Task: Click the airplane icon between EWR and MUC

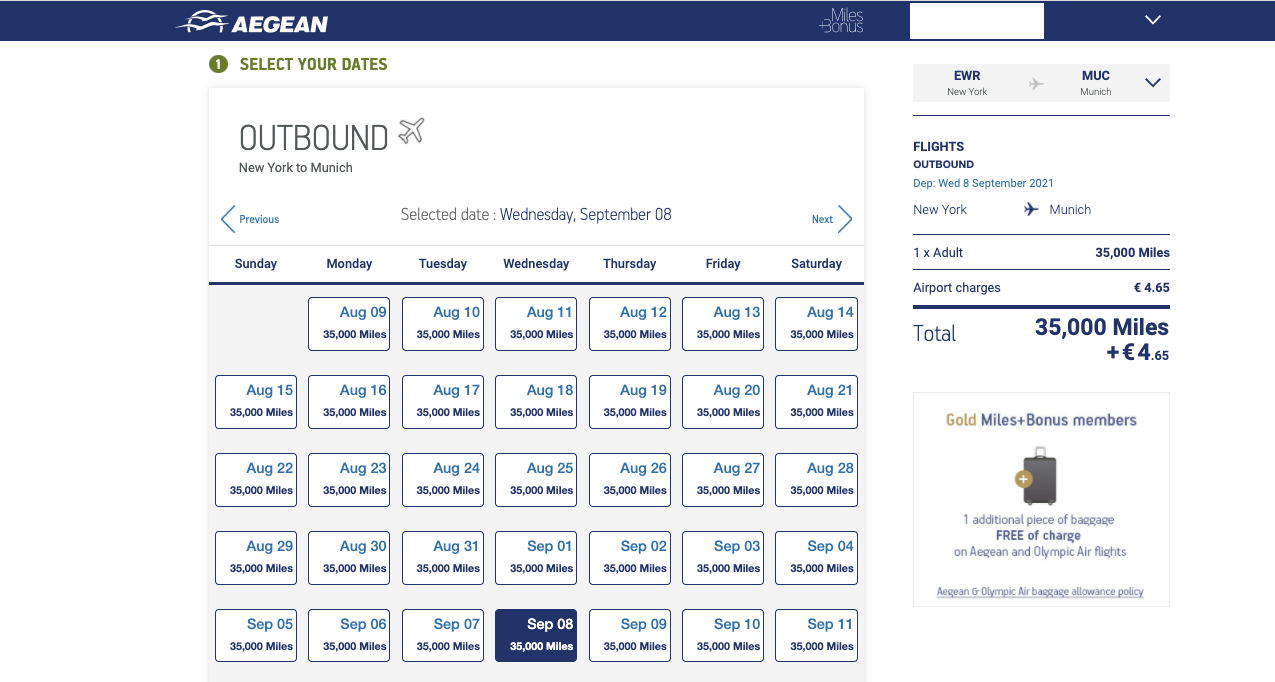Action: tap(1036, 84)
